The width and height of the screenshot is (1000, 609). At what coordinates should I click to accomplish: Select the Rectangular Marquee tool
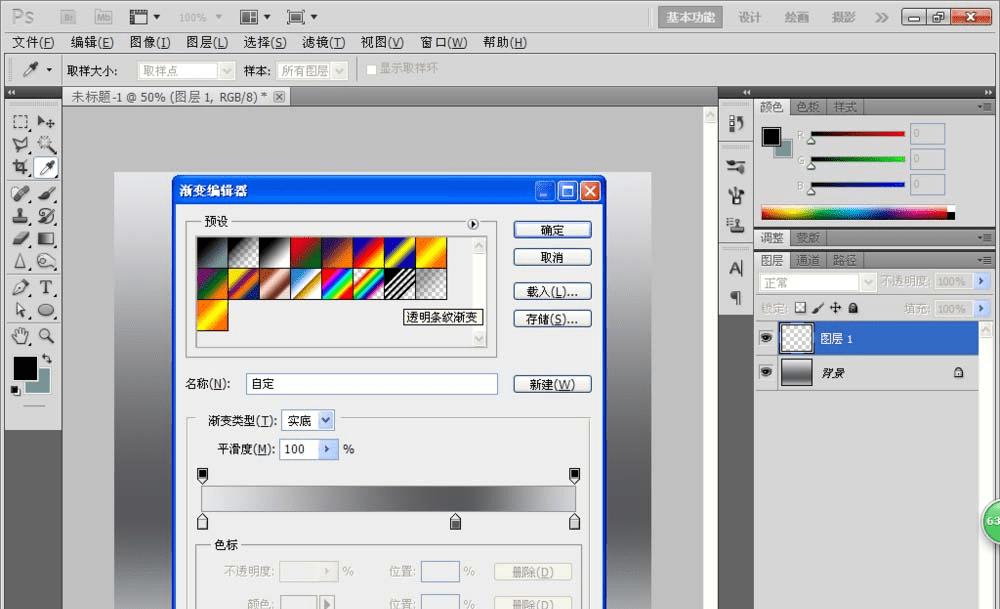tap(20, 122)
